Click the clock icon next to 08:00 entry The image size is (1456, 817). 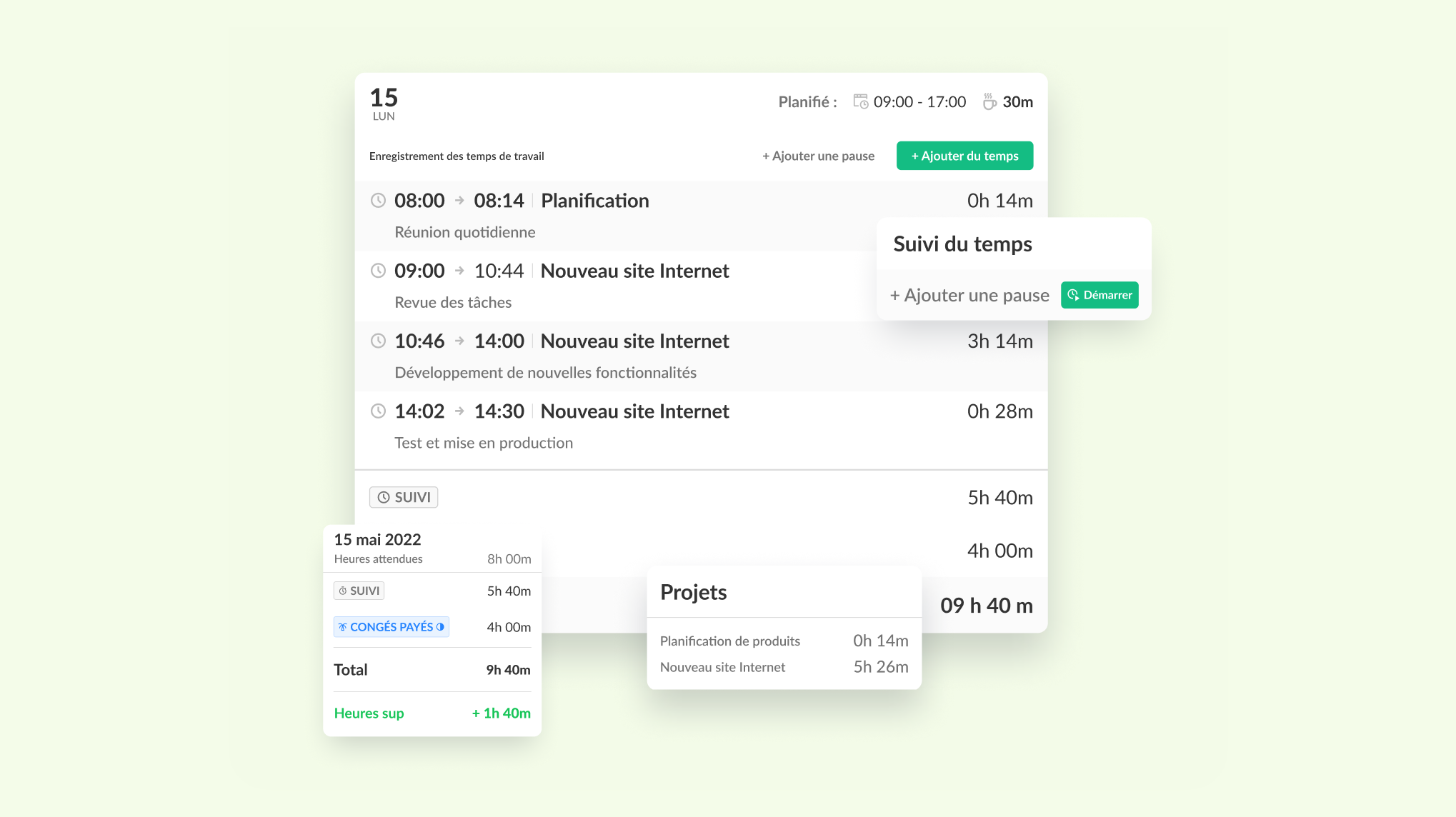pos(378,199)
